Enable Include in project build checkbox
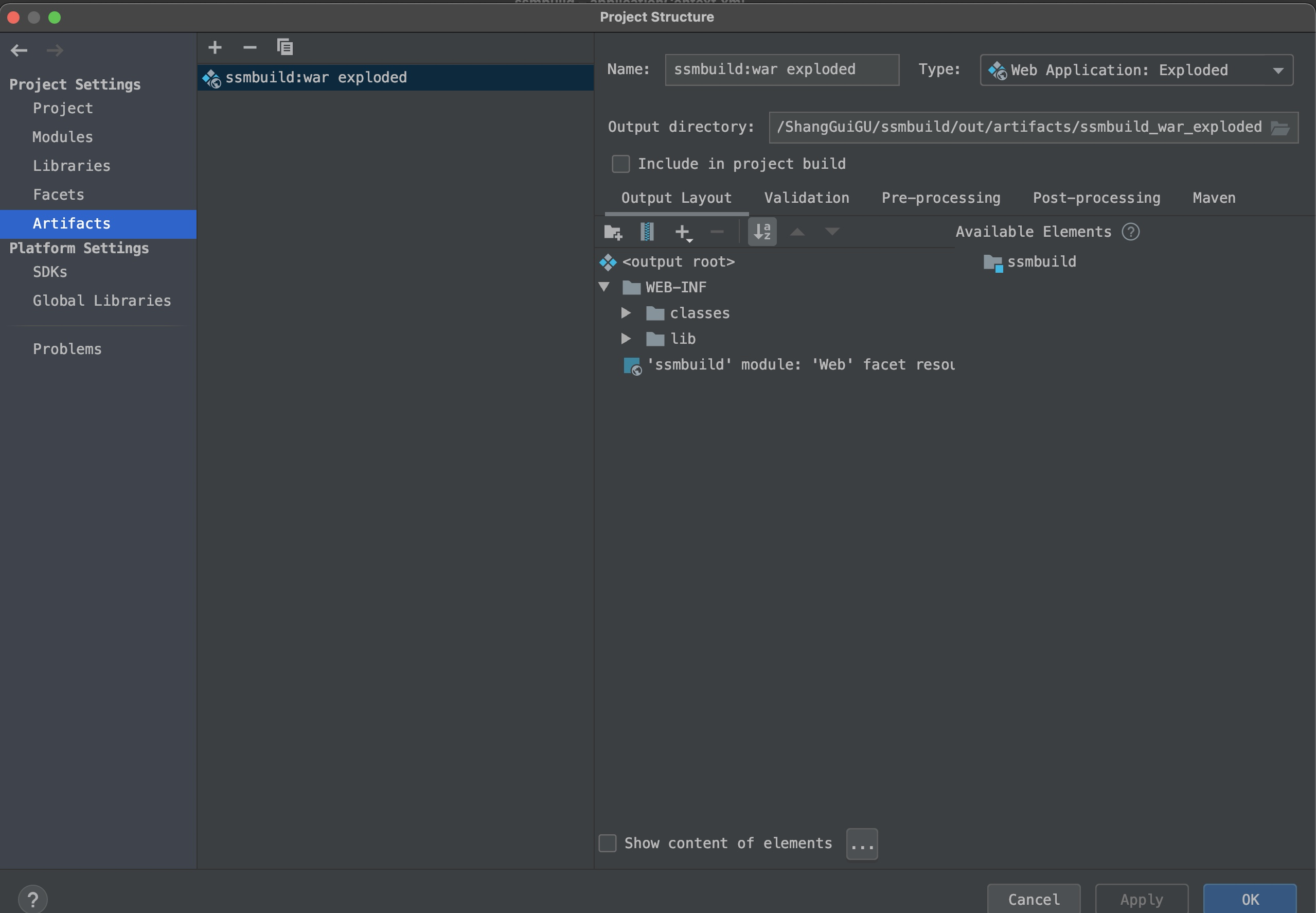 pos(621,164)
